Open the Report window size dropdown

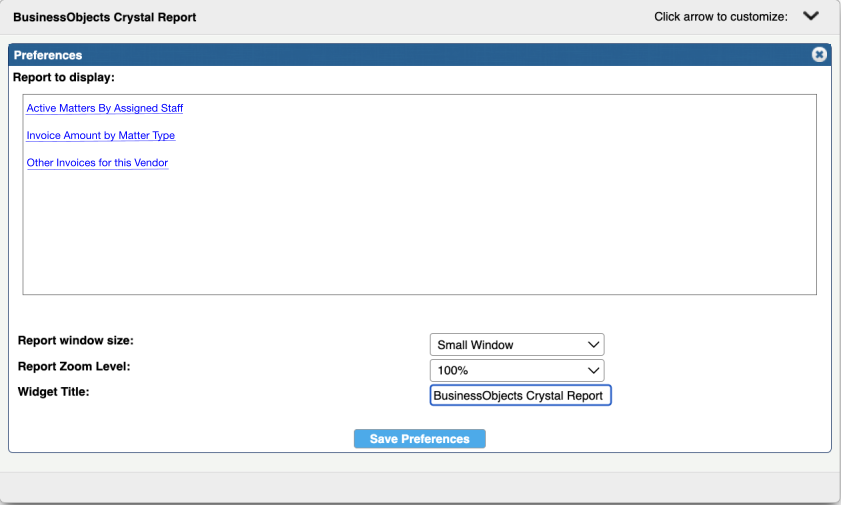click(x=517, y=345)
